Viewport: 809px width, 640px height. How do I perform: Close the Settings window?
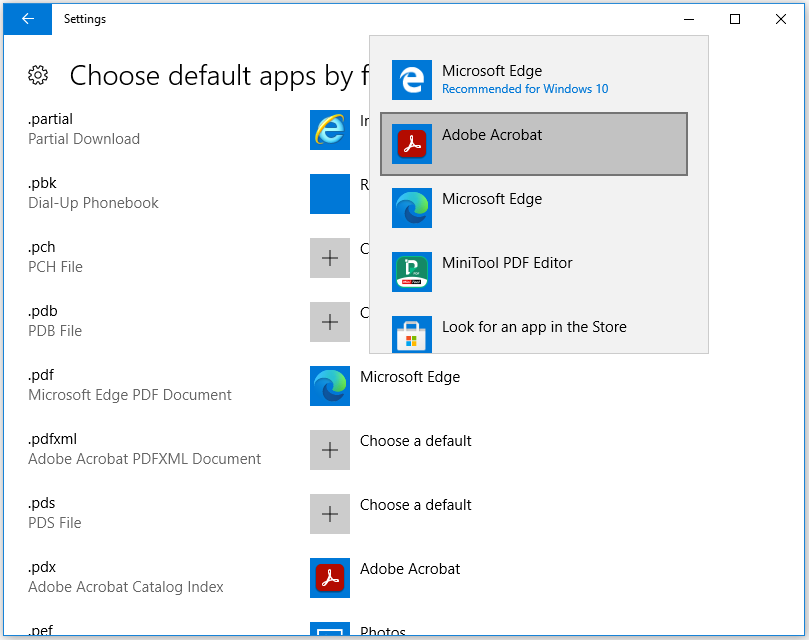tap(781, 20)
